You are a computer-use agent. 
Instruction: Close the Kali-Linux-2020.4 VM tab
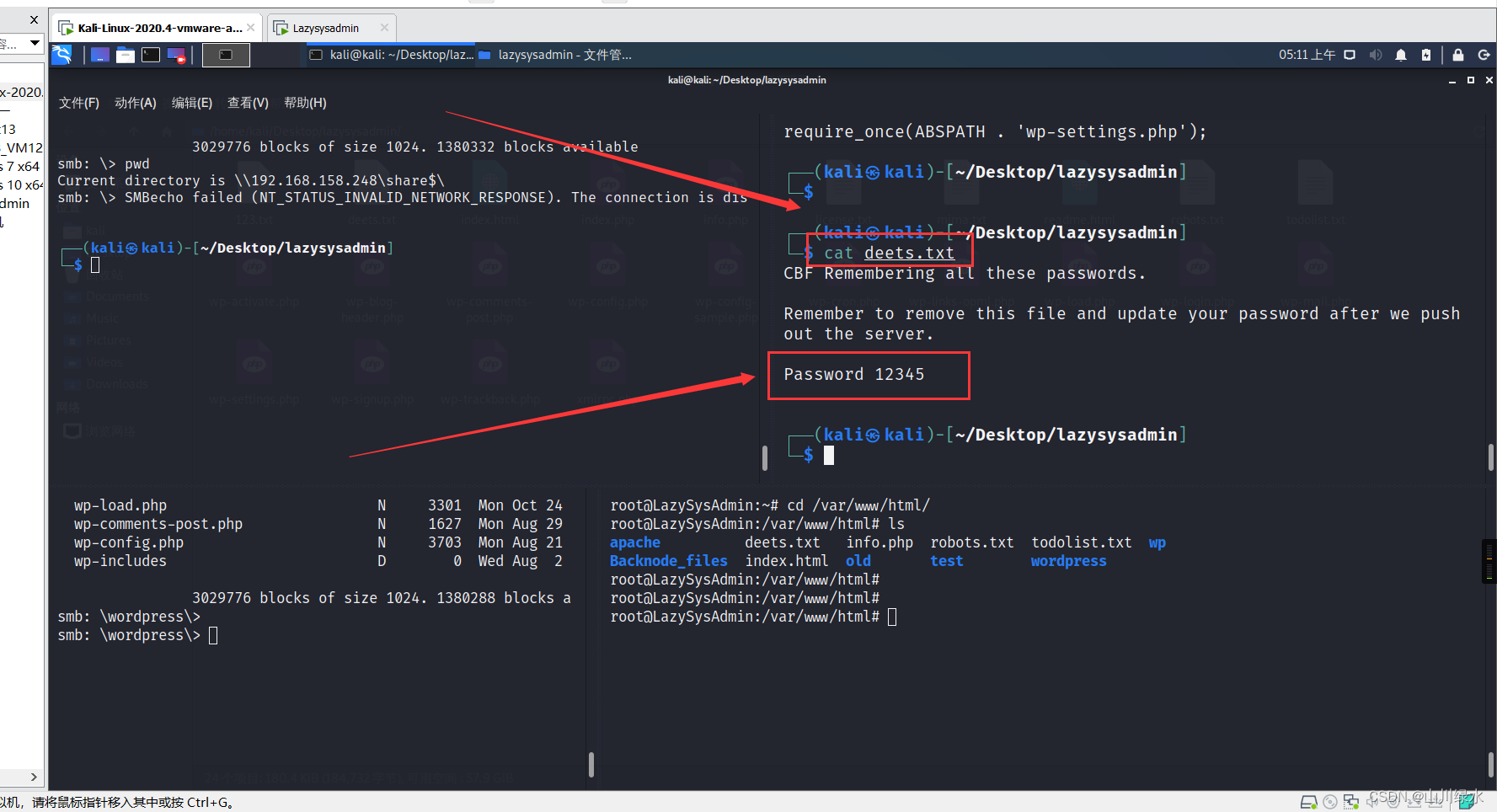[250, 28]
